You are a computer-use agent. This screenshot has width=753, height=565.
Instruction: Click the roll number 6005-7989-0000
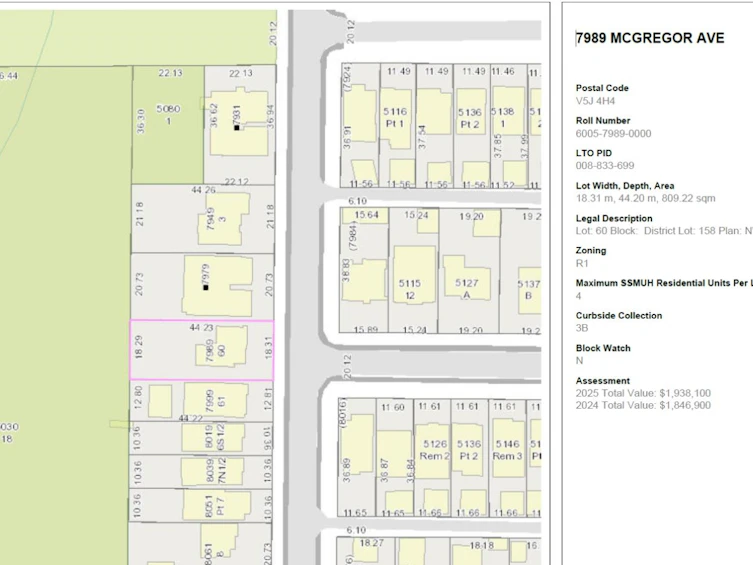point(613,133)
